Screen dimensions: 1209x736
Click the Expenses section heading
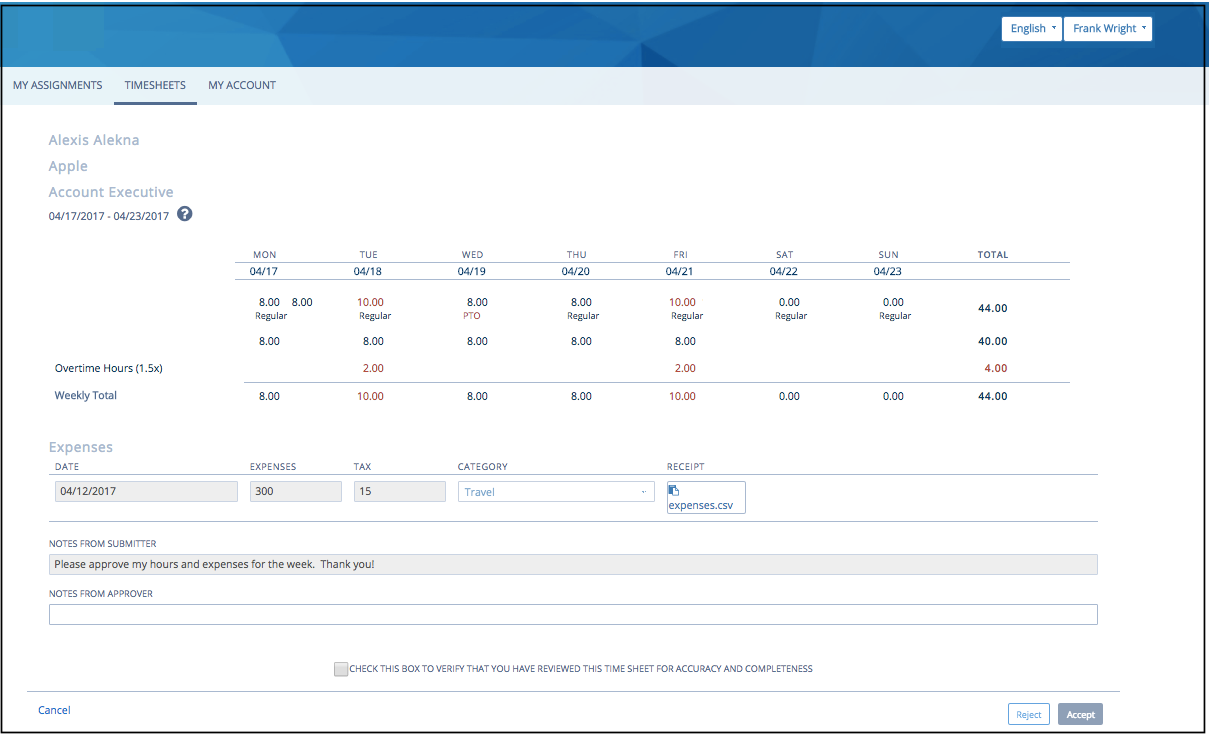81,447
